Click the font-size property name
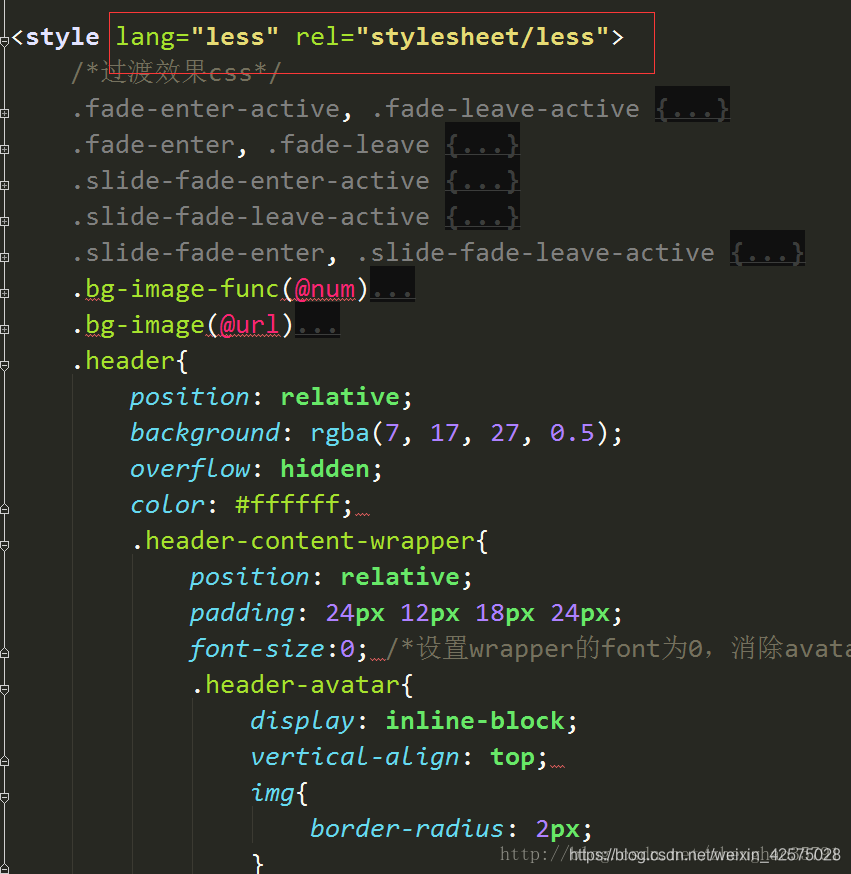This screenshot has height=874, width=851. 257,649
